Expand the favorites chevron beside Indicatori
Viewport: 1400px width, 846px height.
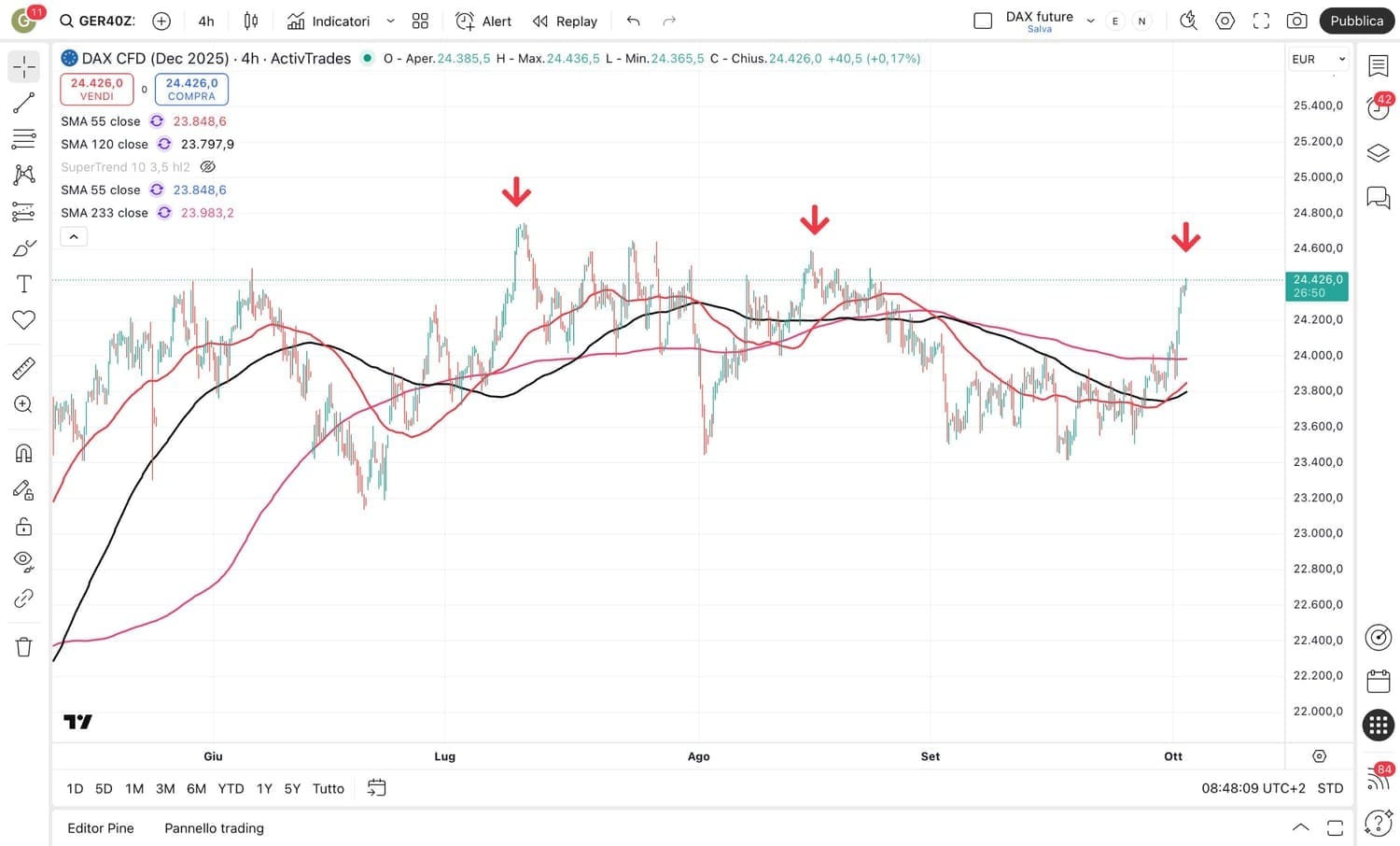pos(391,21)
